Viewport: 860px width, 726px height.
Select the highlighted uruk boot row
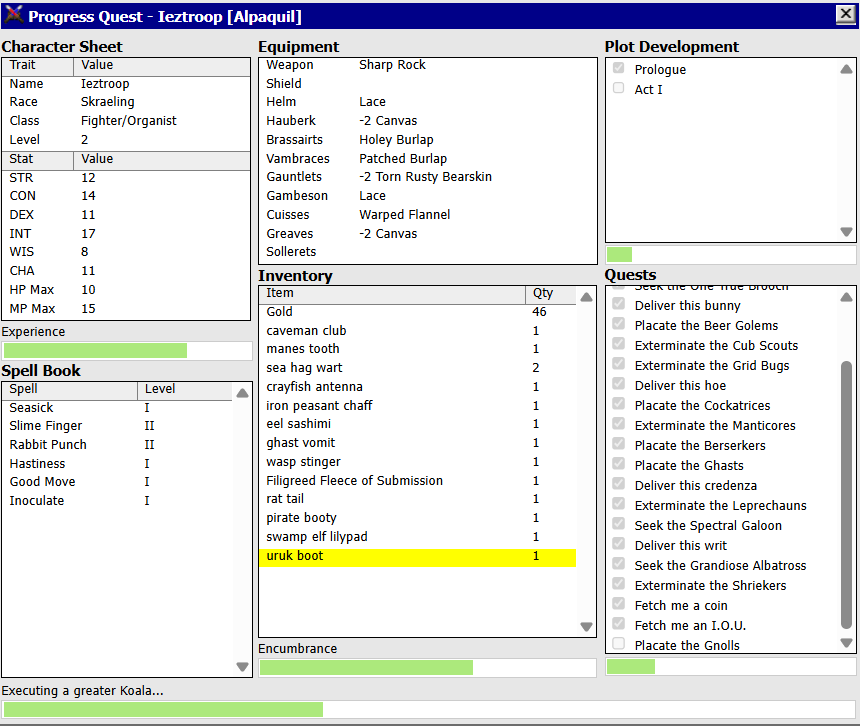click(417, 557)
